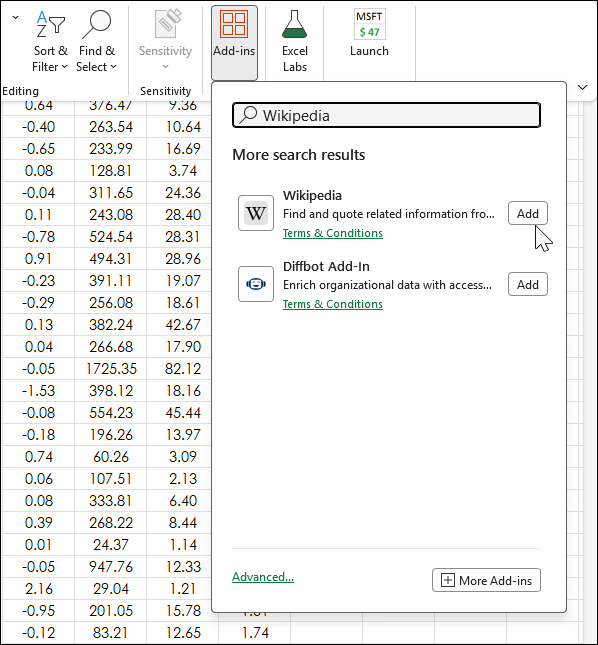Select cell containing 0.39

[x=38, y=522]
